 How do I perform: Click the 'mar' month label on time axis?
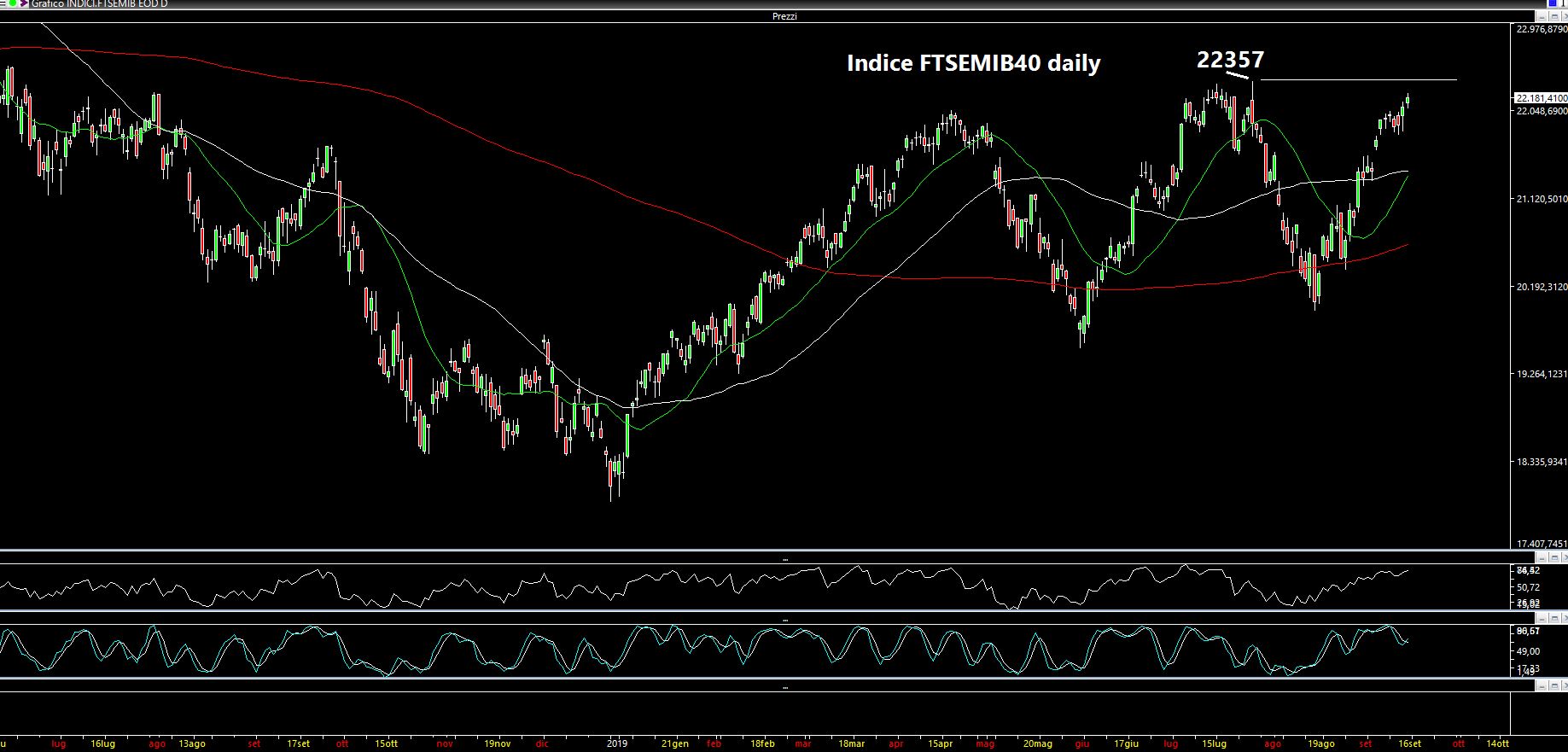803,743
